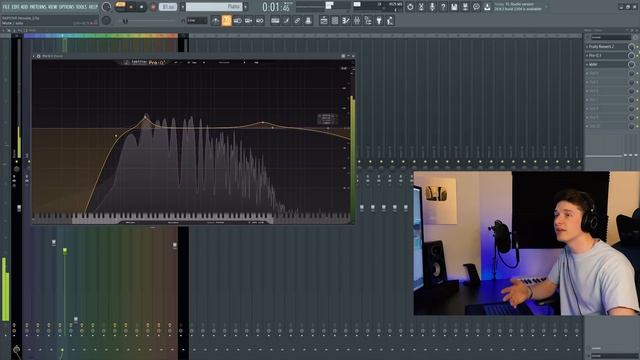Click the one-click recording microphone icon
The height and width of the screenshot is (360, 640).
[x=432, y=7]
